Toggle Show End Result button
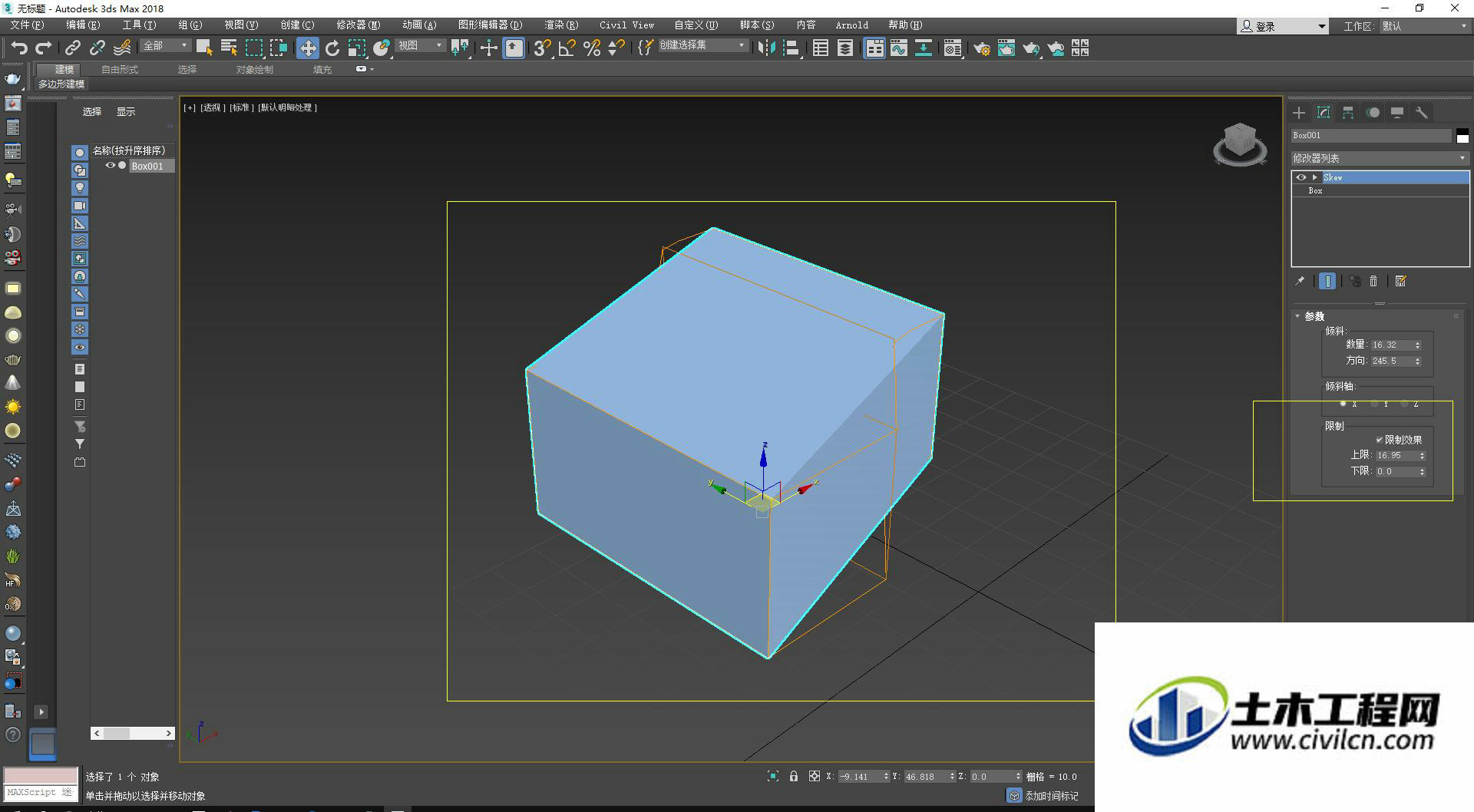 pyautogui.click(x=1327, y=282)
